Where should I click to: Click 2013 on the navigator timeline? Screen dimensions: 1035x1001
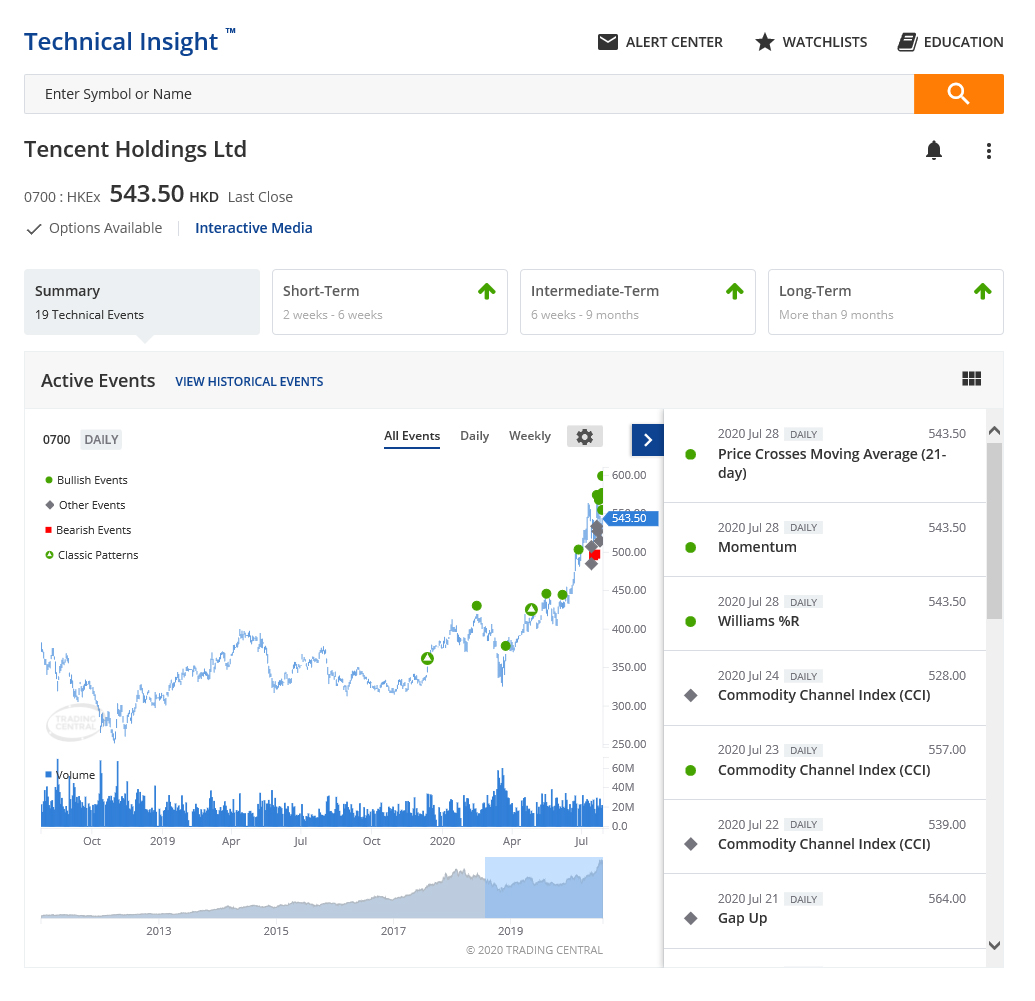point(158,931)
